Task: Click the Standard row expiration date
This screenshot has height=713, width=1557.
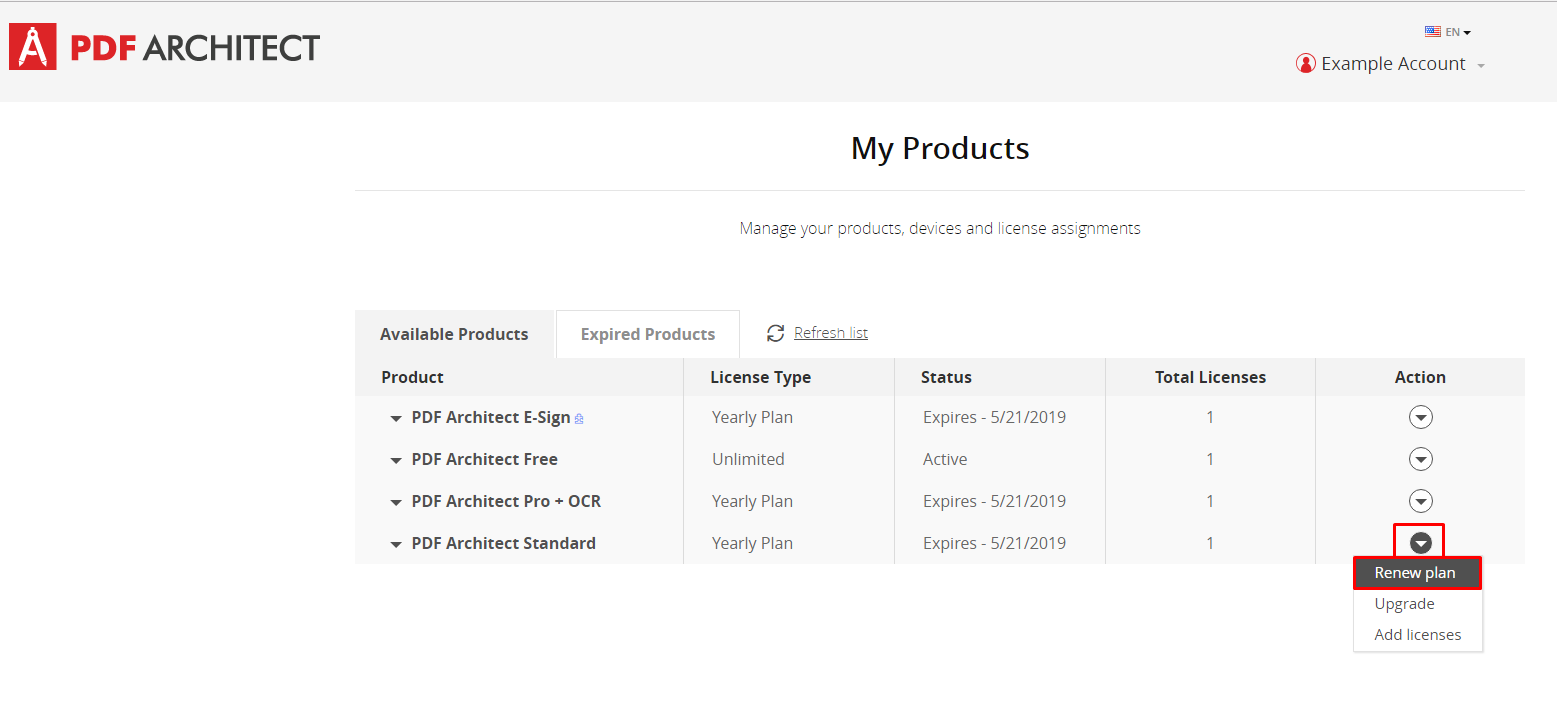Action: (x=994, y=543)
